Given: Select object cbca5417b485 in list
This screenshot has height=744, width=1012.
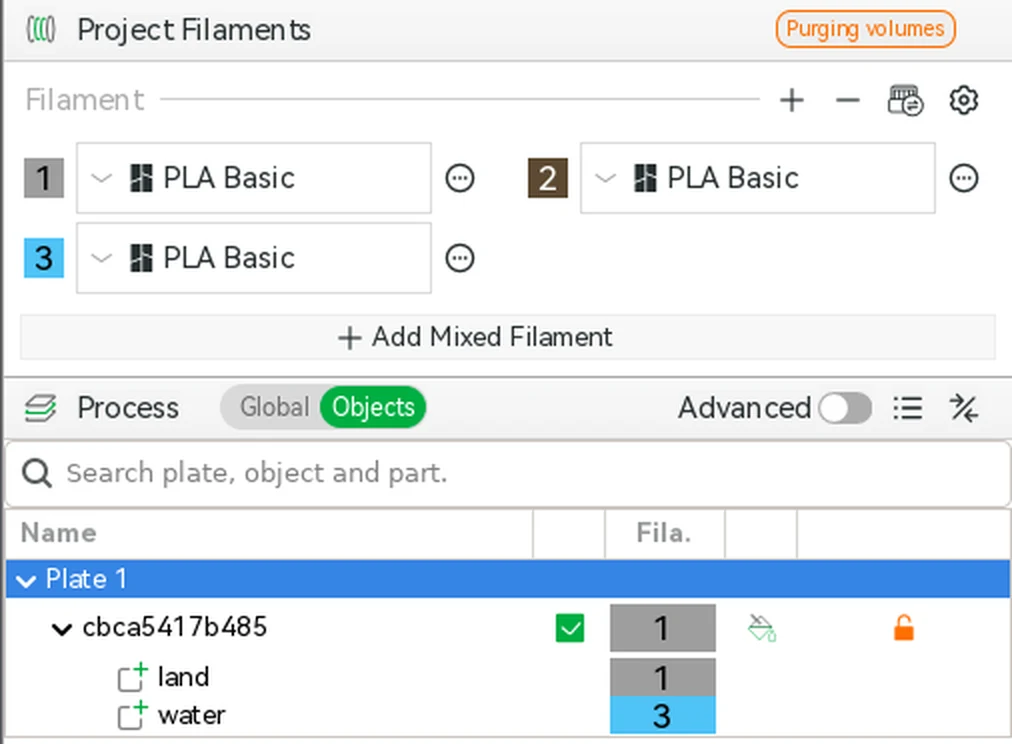Looking at the screenshot, I should 175,627.
